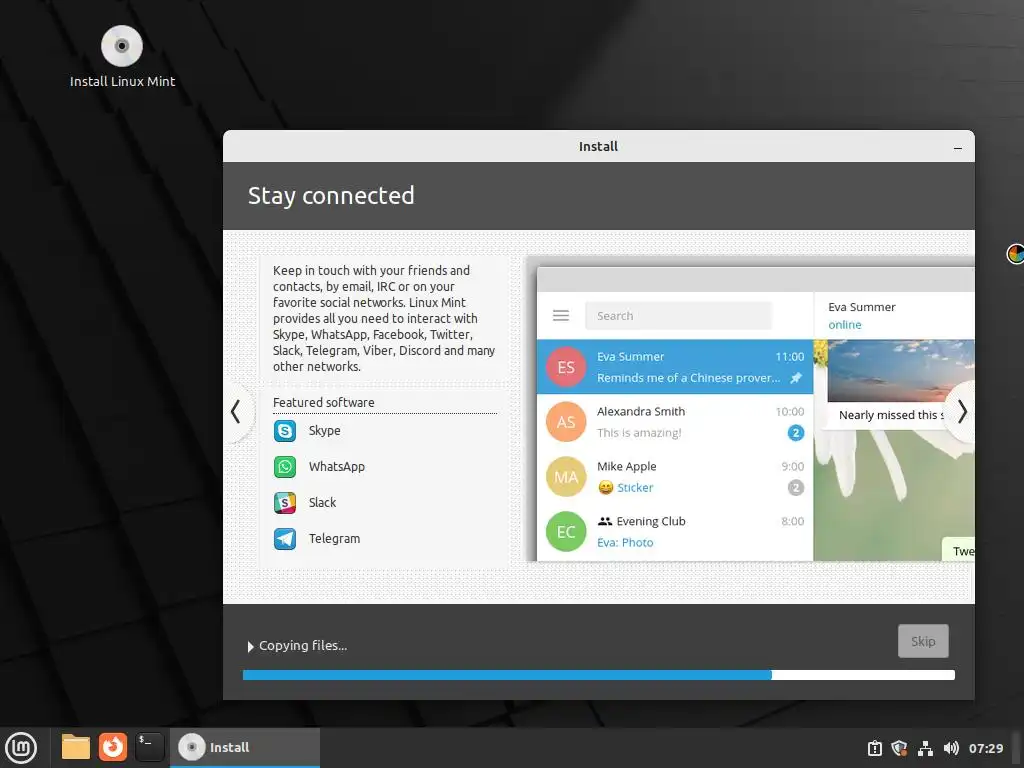Click the Telegram icon in Featured software
The width and height of the screenshot is (1024, 768).
(x=285, y=539)
